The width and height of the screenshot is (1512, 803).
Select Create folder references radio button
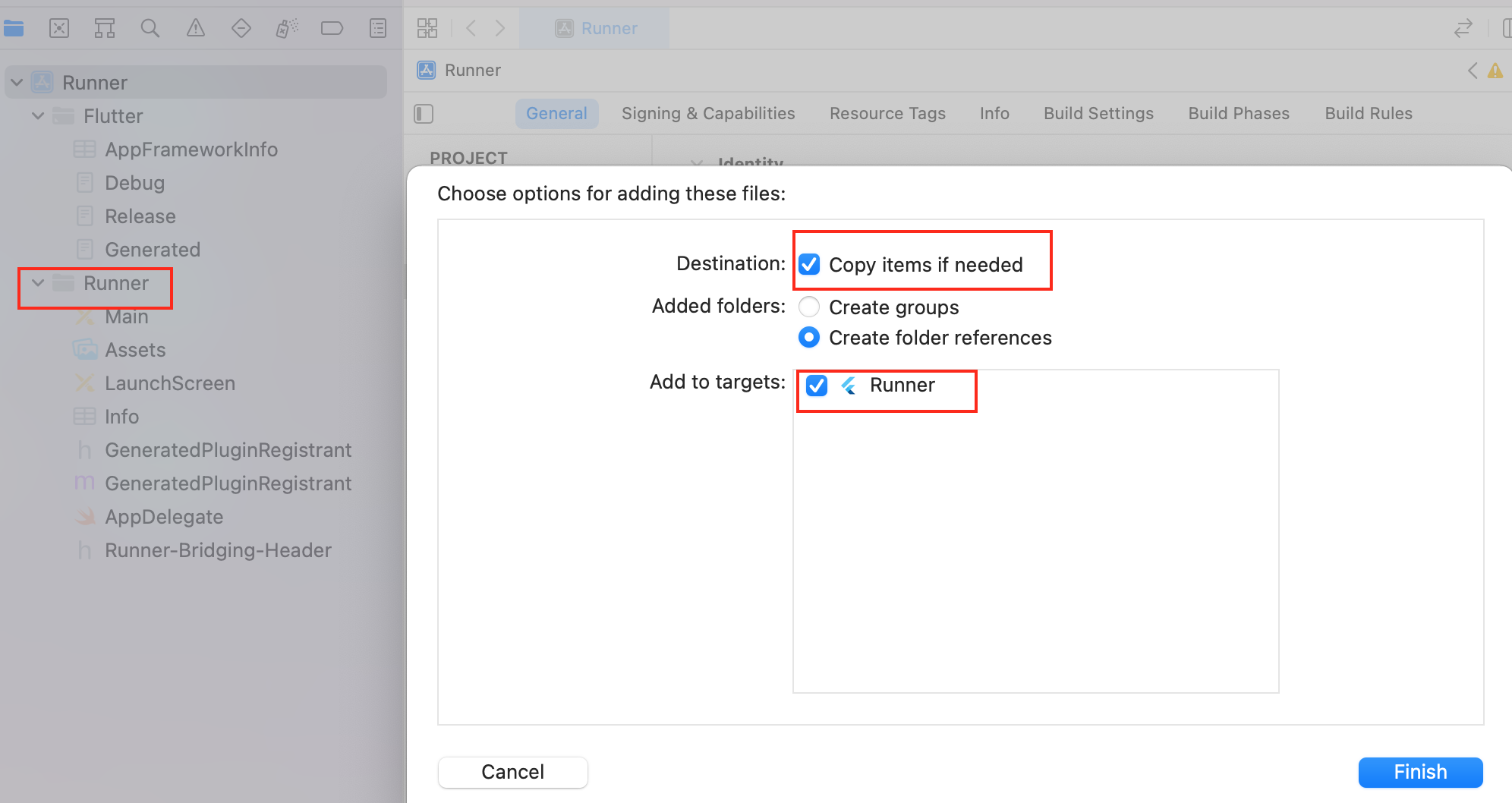click(x=809, y=337)
